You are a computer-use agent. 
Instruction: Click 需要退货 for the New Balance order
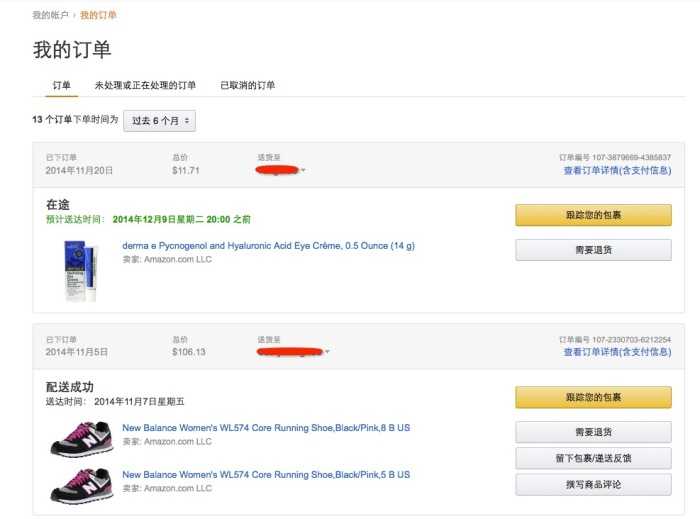click(x=593, y=432)
